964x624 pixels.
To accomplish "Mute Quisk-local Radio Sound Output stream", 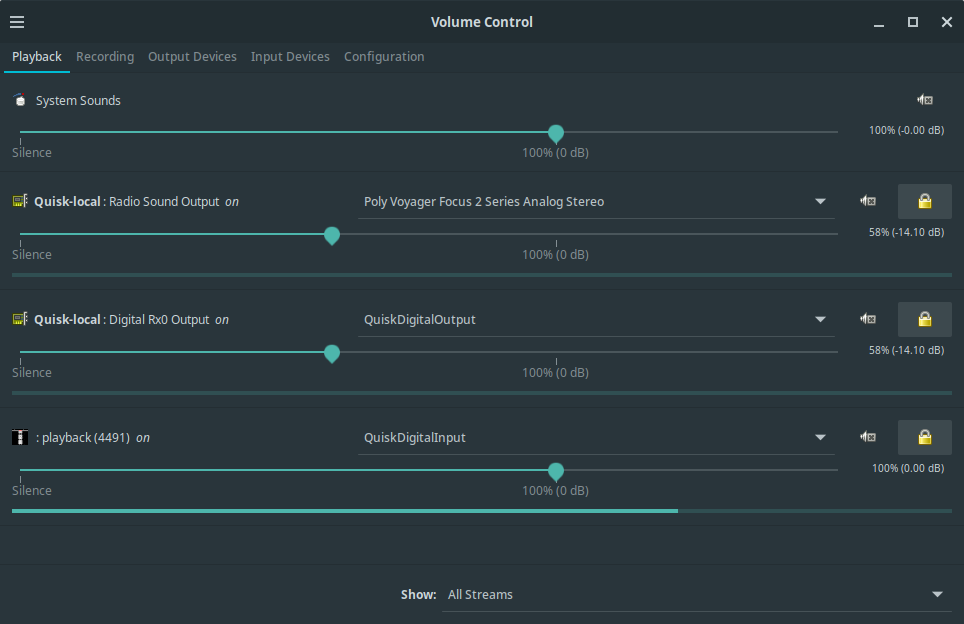I will 868,202.
